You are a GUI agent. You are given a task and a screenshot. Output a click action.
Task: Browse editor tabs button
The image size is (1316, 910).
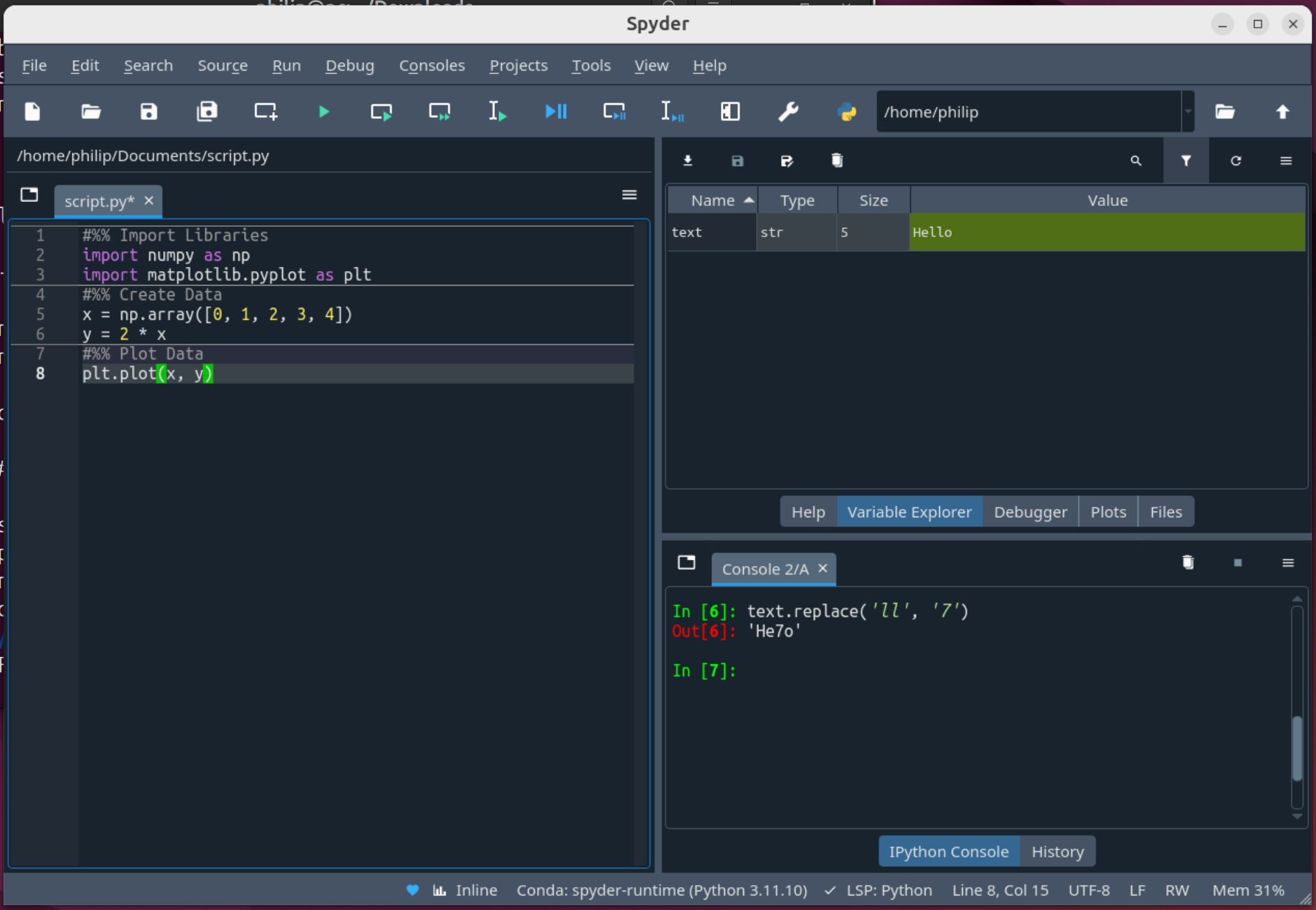click(x=29, y=195)
